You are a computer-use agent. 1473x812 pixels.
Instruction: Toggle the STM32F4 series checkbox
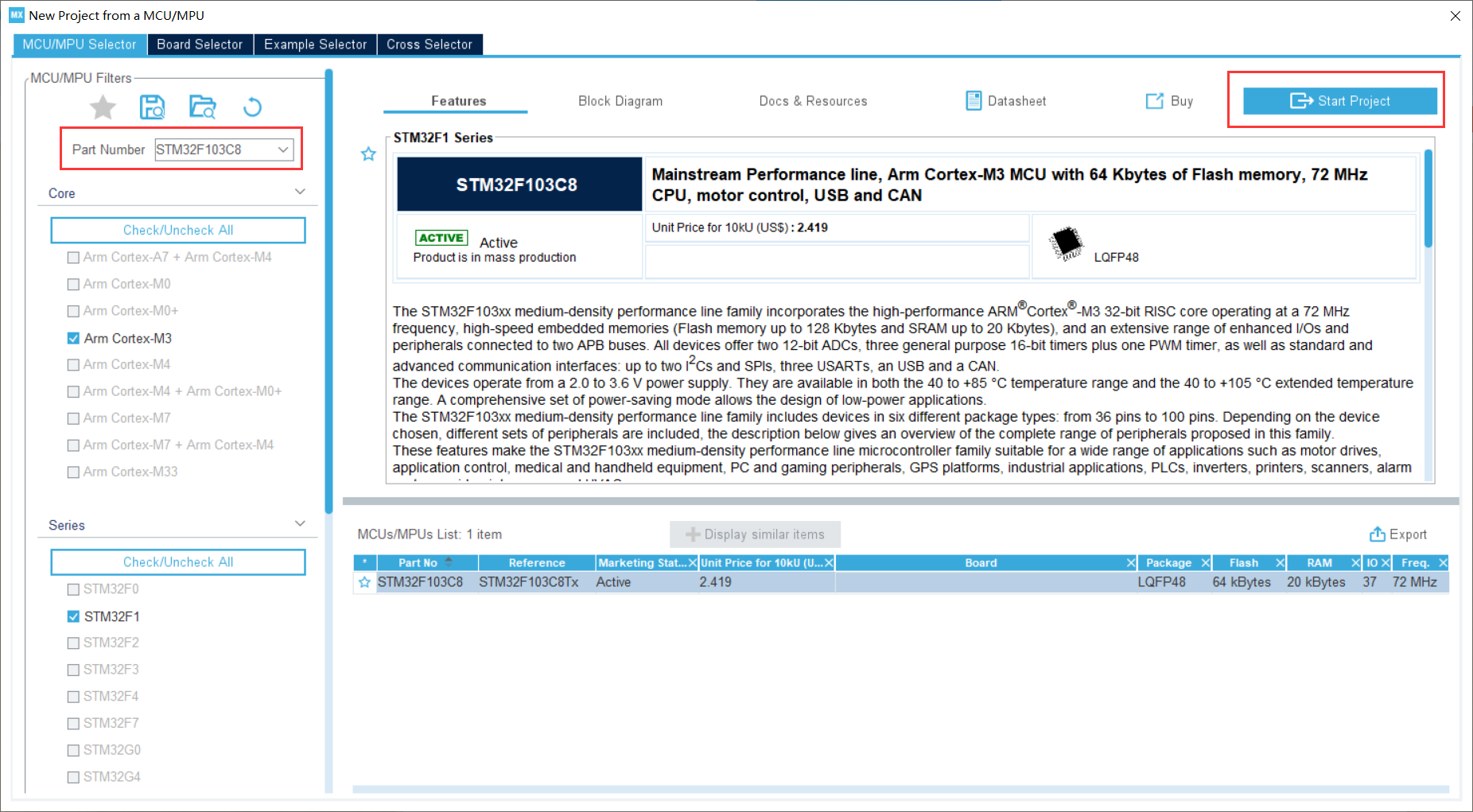pyautogui.click(x=73, y=697)
